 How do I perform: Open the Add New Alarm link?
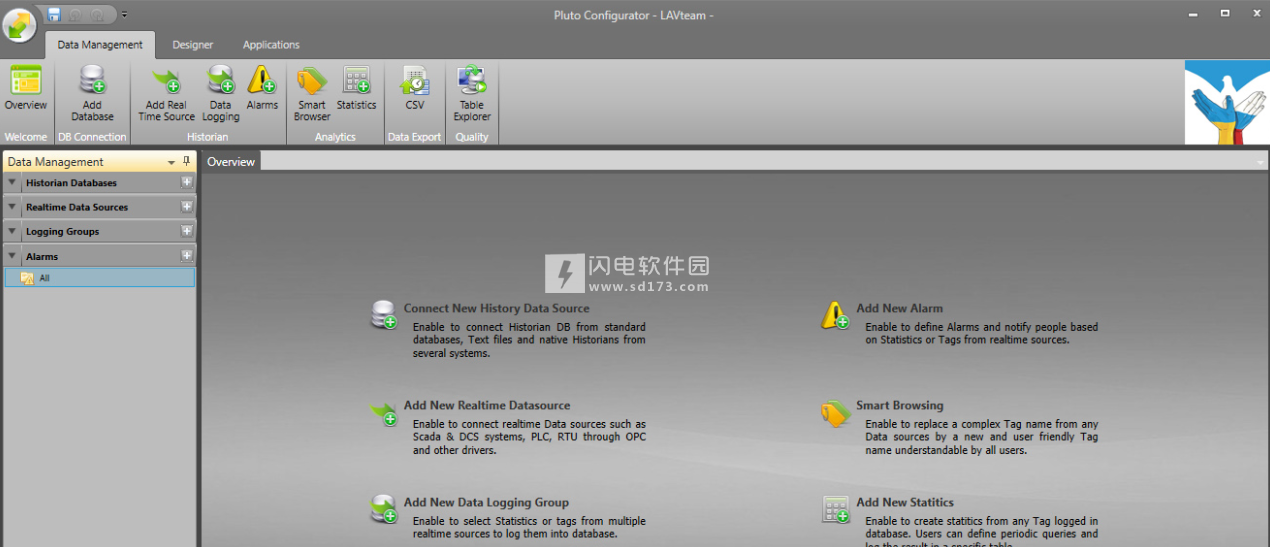click(x=899, y=308)
